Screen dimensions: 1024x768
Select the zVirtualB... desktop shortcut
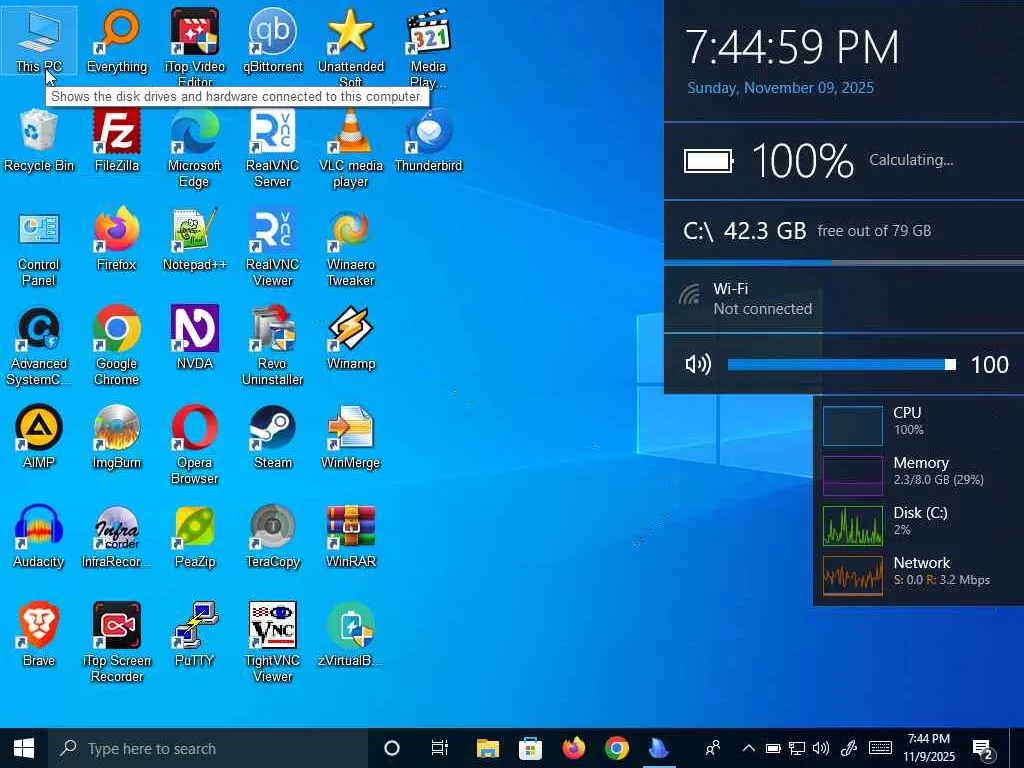click(x=351, y=635)
